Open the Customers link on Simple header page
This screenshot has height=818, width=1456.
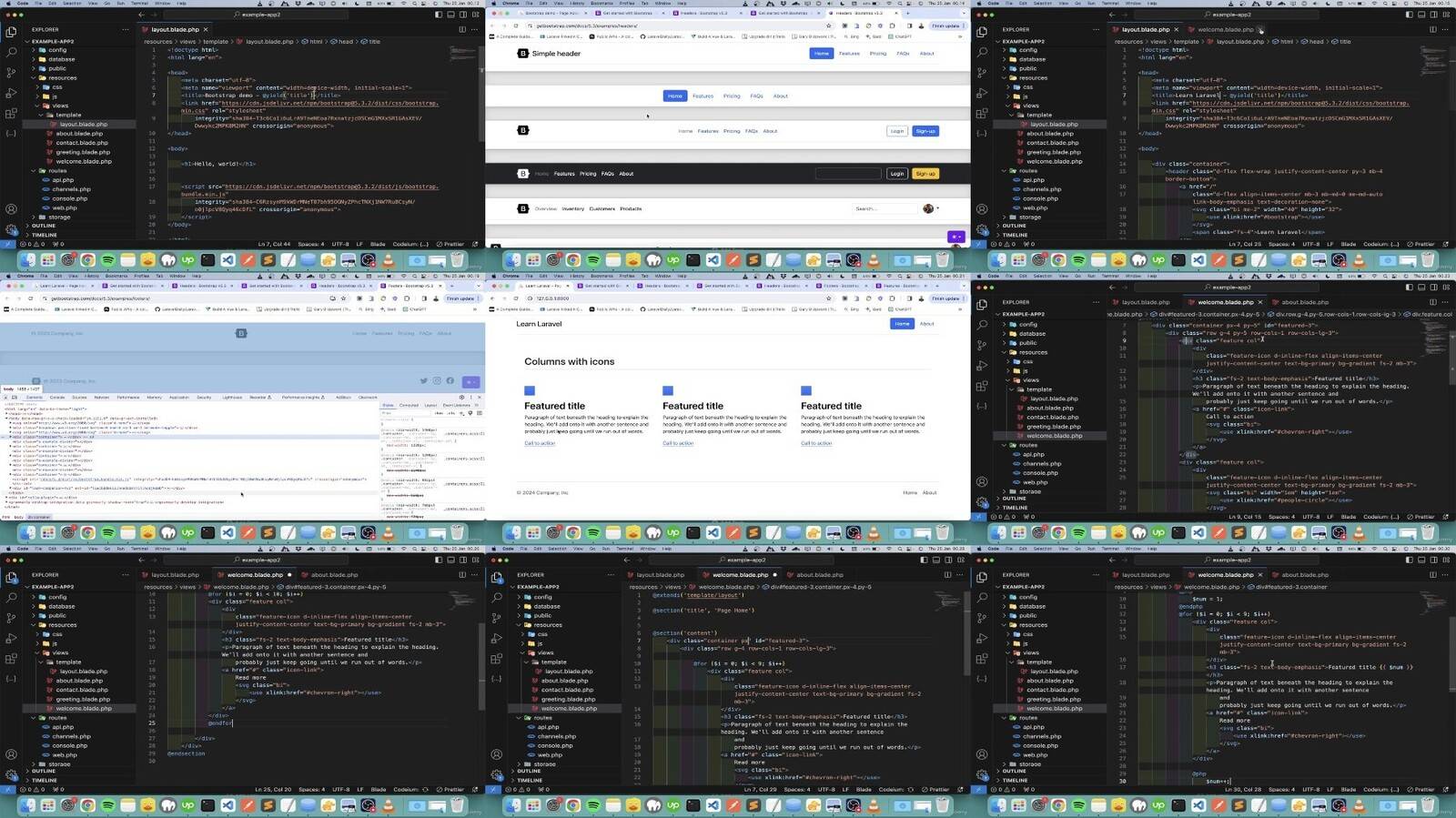click(602, 208)
